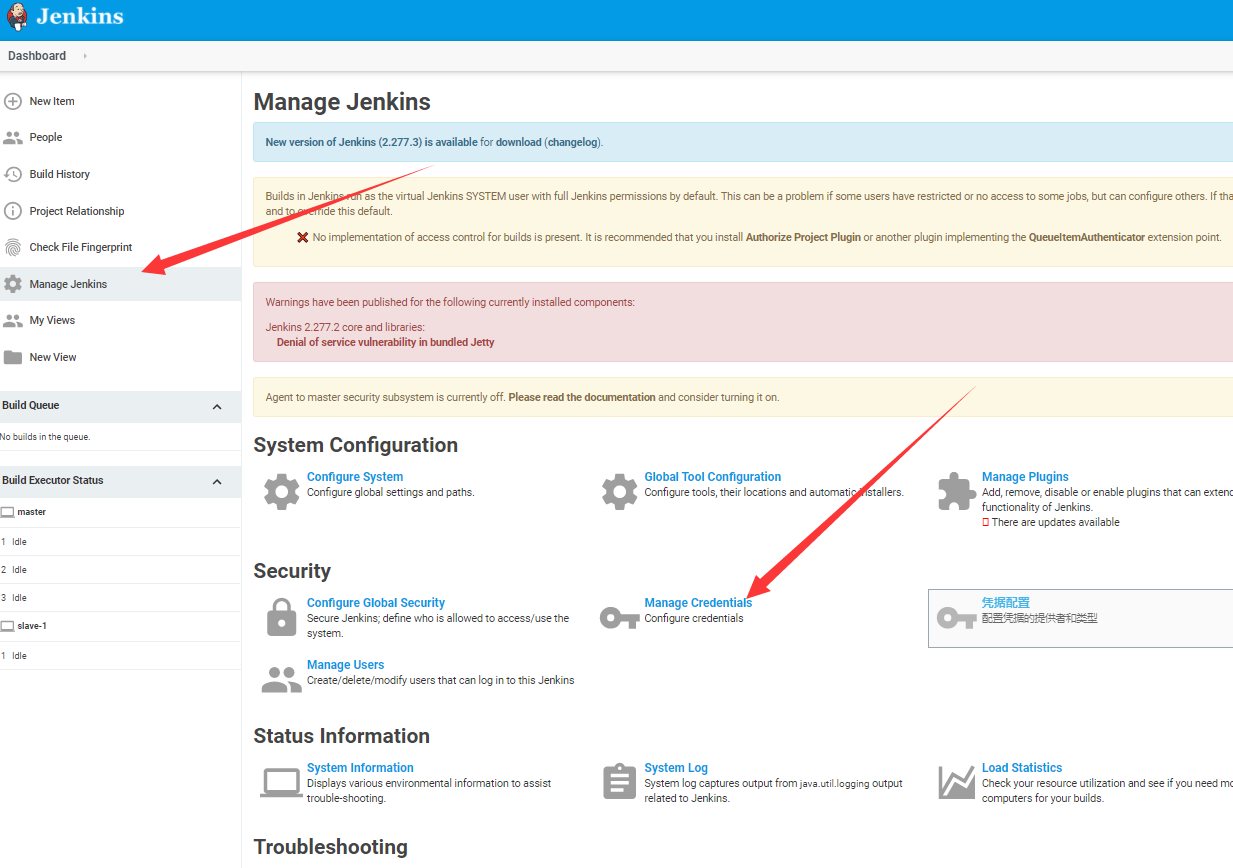Open the Dashboard breadcrumb dropdown arrow
The width and height of the screenshot is (1233, 868).
pos(85,56)
